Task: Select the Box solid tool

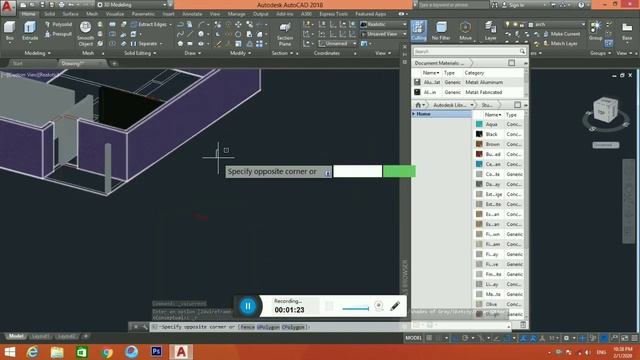Action: point(9,31)
